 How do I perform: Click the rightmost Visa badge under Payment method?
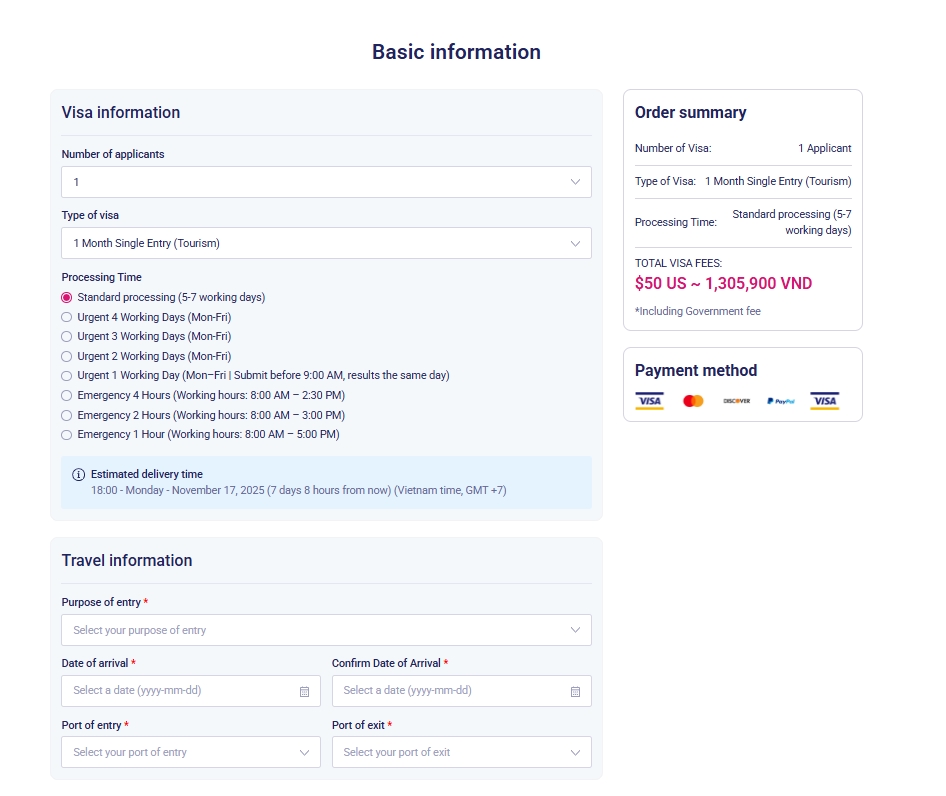(x=824, y=399)
